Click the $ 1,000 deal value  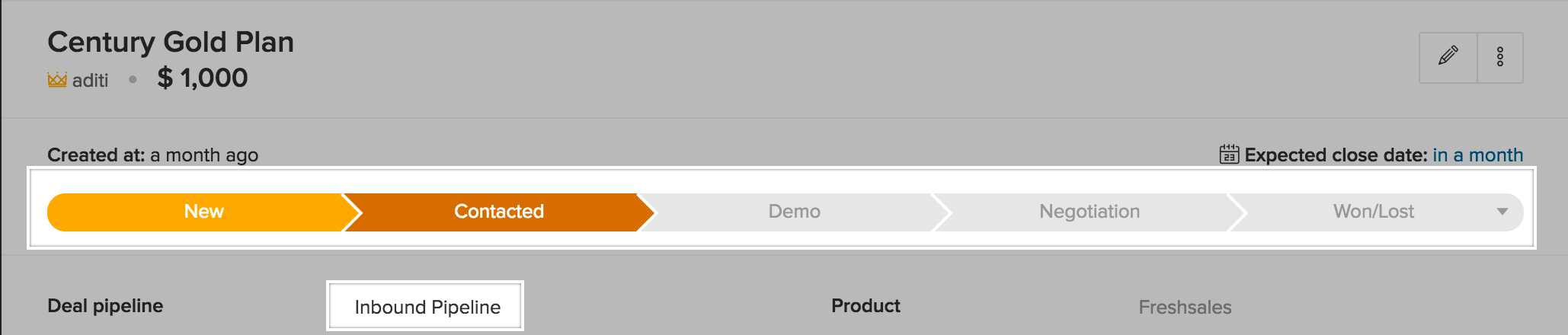point(202,78)
